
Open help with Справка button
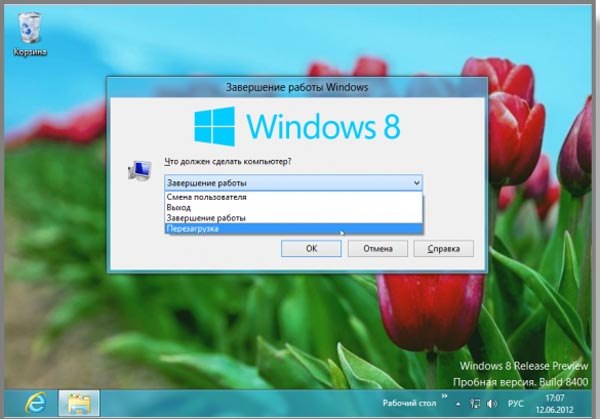click(x=443, y=249)
